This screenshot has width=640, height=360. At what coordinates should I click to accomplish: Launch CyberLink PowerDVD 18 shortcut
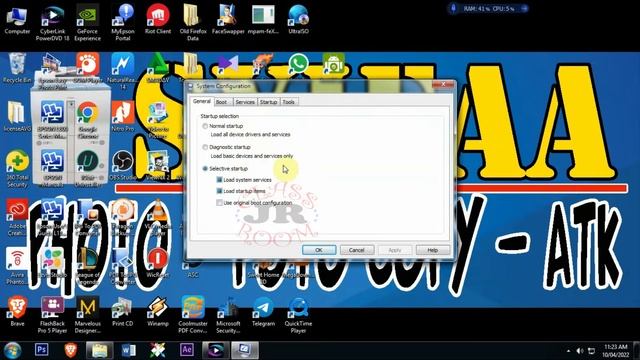[x=53, y=22]
